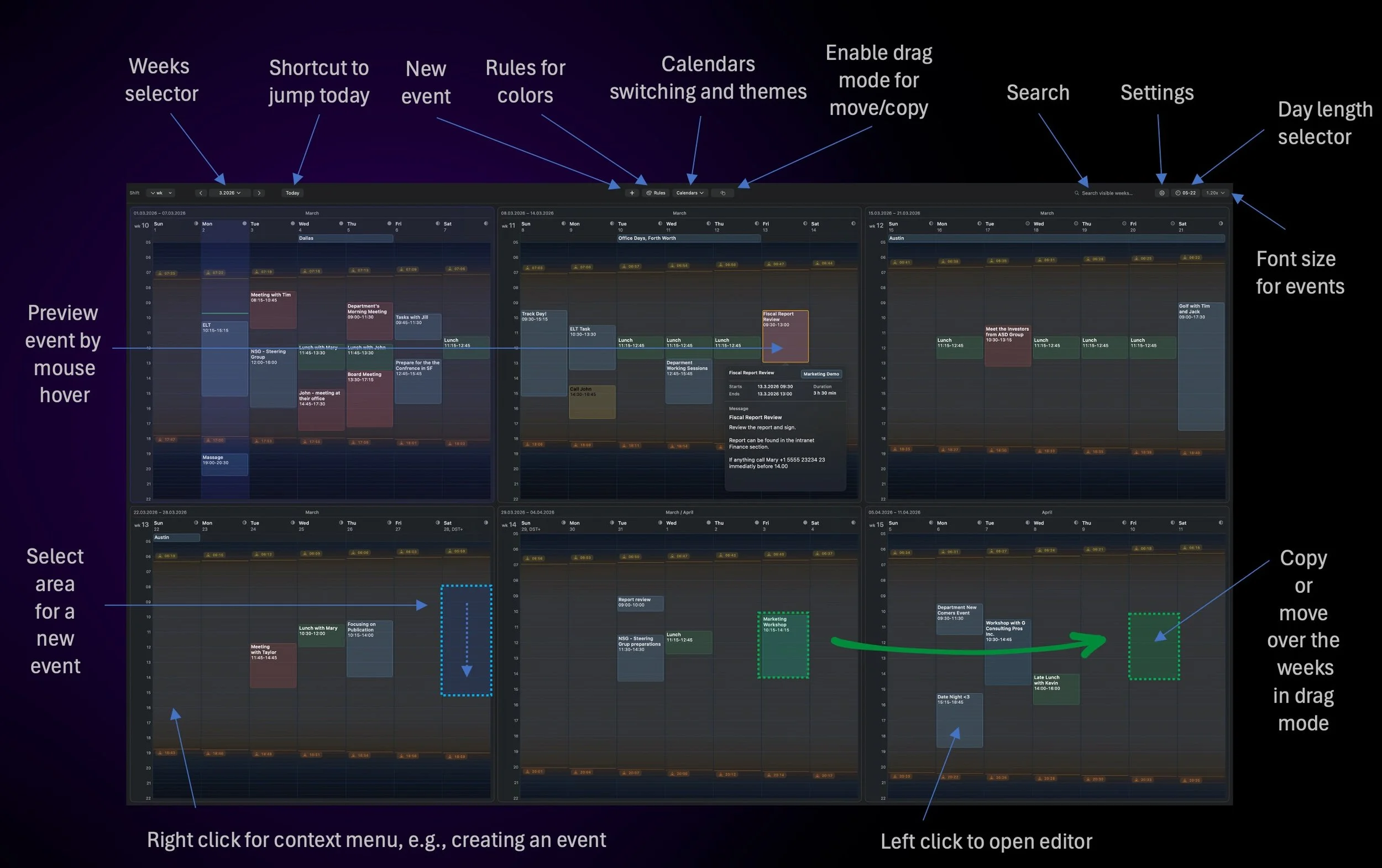Click the clock icon on the 05-22 button
Image resolution: width=1382 pixels, height=868 pixels.
1177,193
